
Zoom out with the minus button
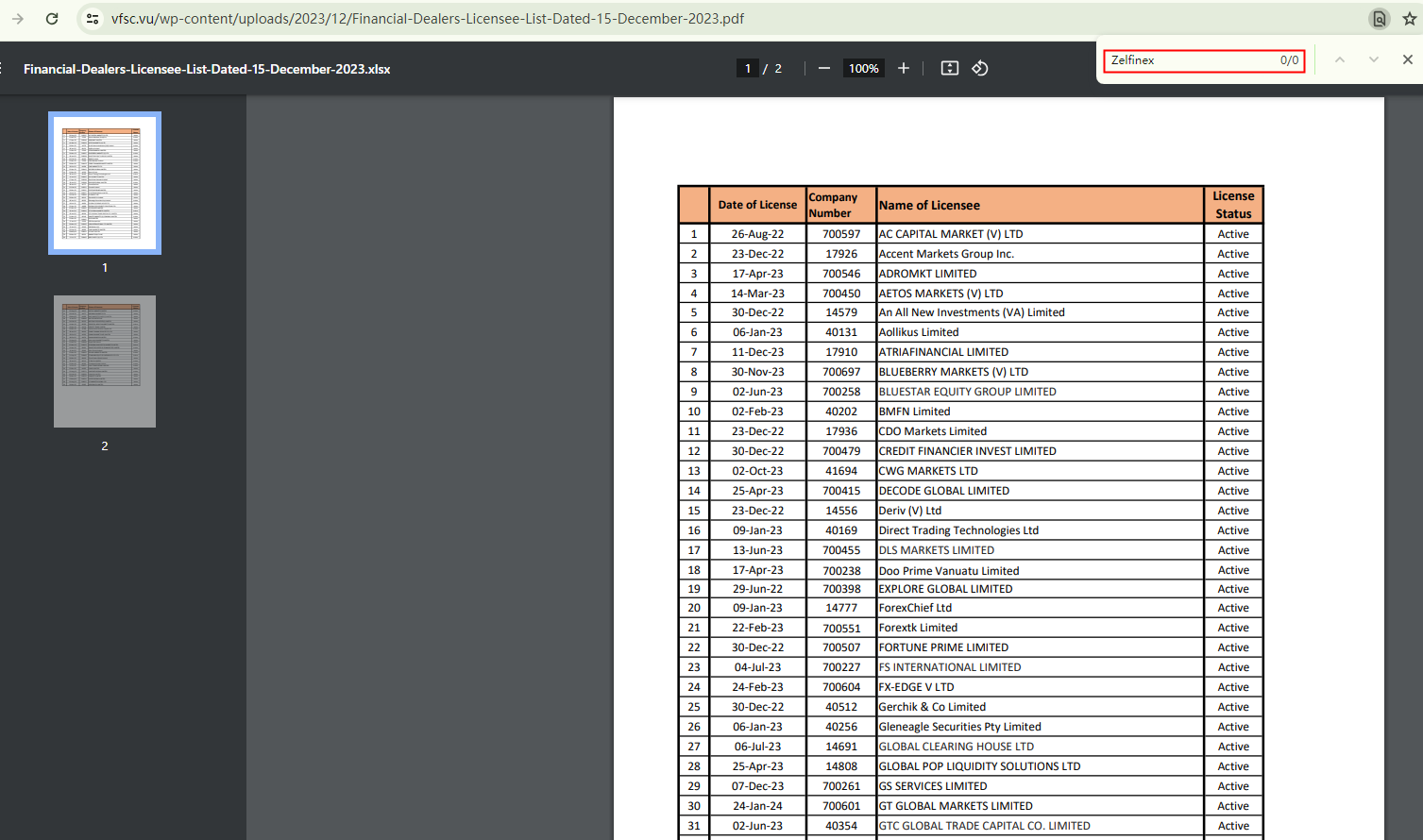click(824, 68)
